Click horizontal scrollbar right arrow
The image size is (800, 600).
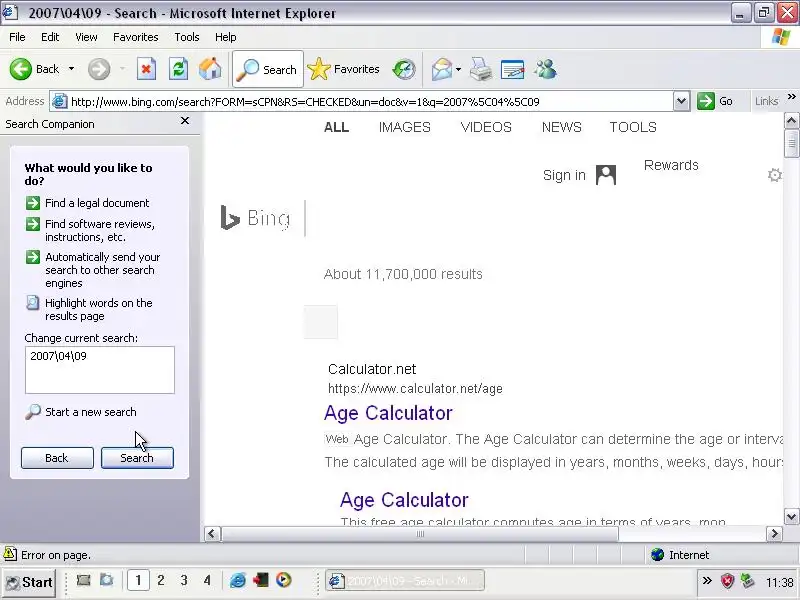774,534
